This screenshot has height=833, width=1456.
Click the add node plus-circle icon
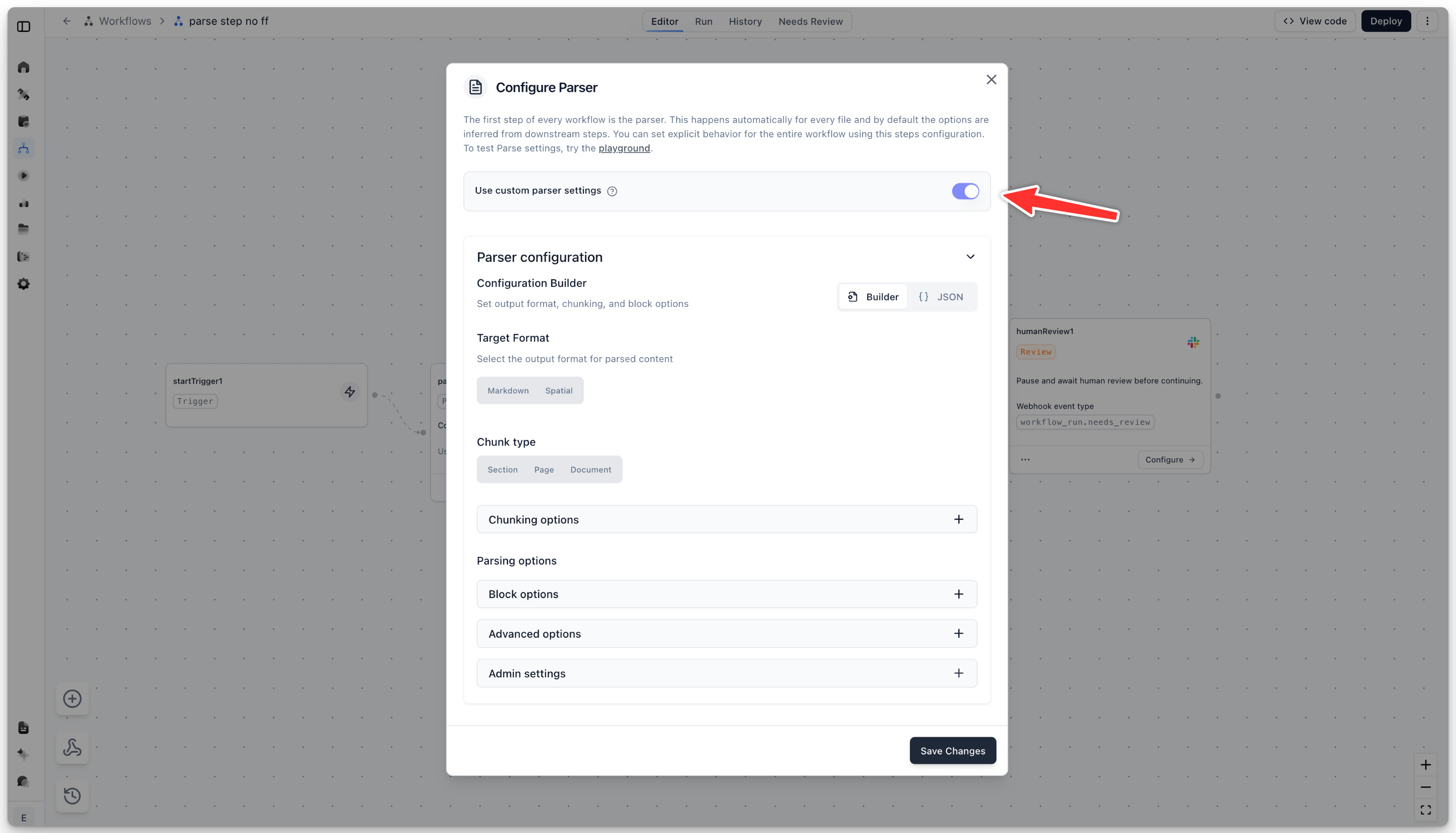(x=72, y=699)
